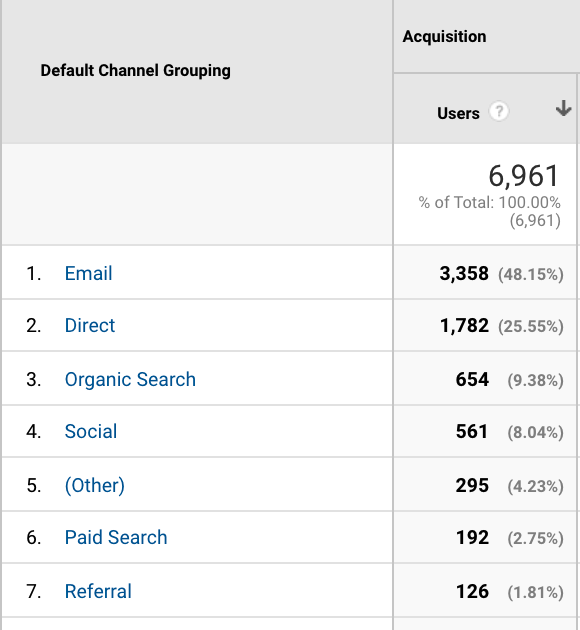Image resolution: width=580 pixels, height=630 pixels.
Task: Select the Social percentage (8.04%)
Action: [535, 432]
